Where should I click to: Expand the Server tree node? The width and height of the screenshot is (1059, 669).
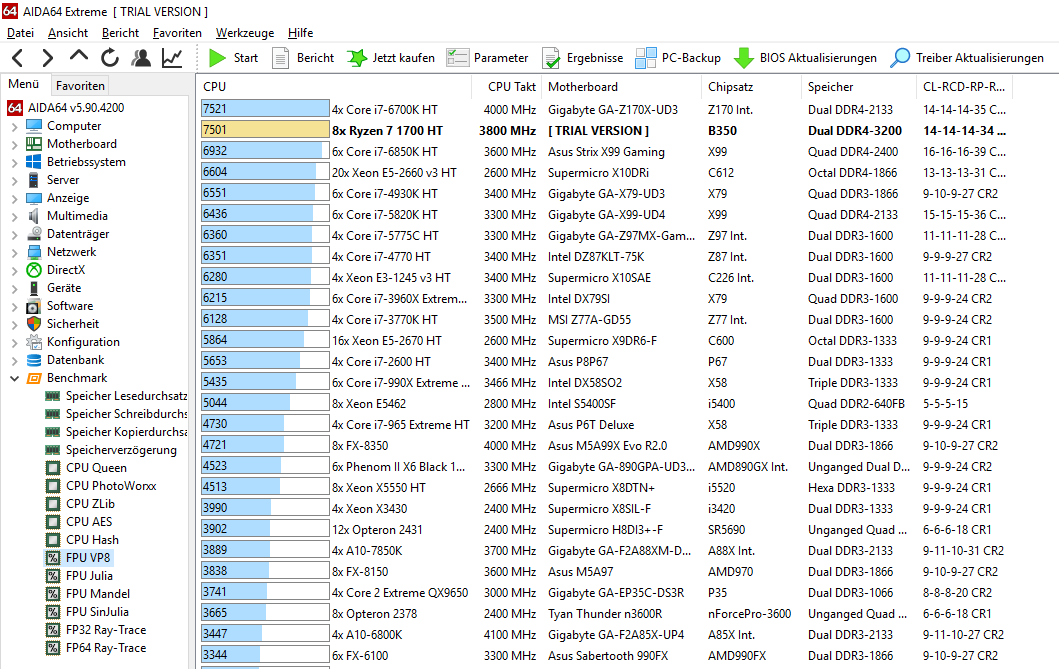[14, 180]
